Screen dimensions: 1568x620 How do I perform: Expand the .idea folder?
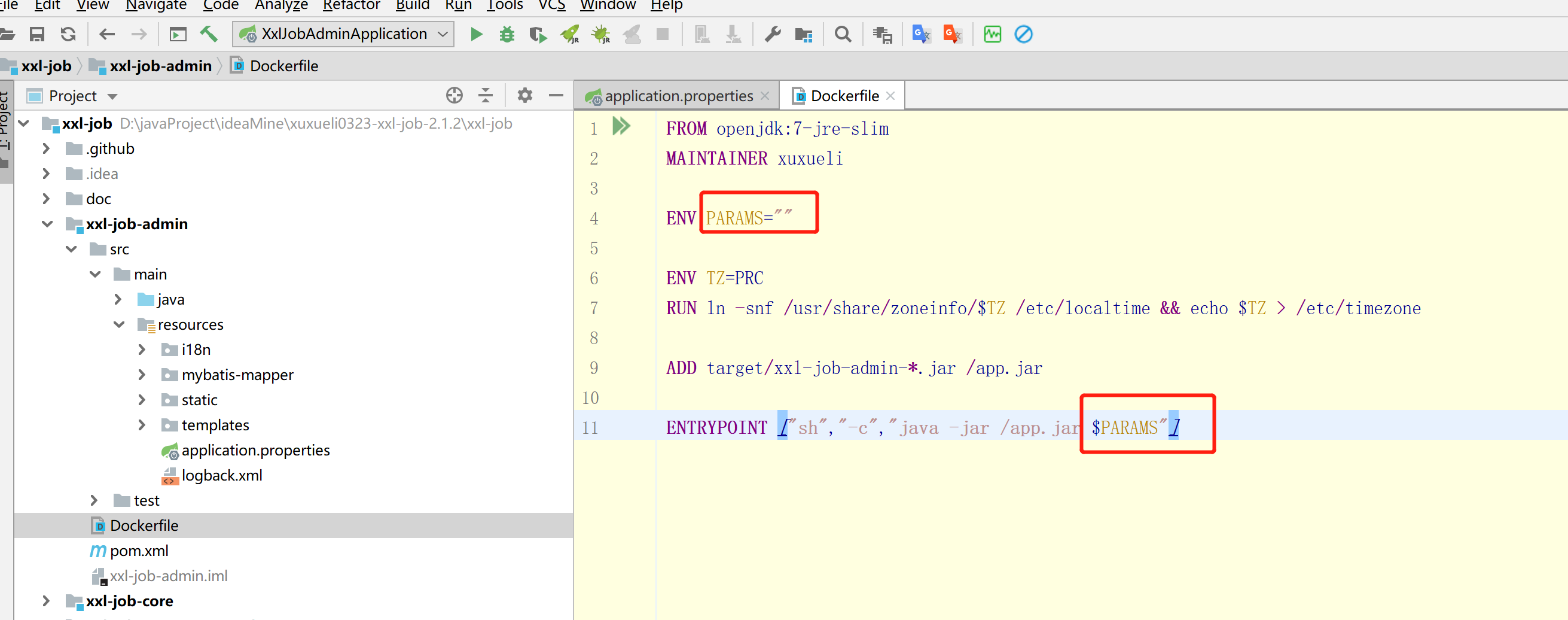point(46,174)
